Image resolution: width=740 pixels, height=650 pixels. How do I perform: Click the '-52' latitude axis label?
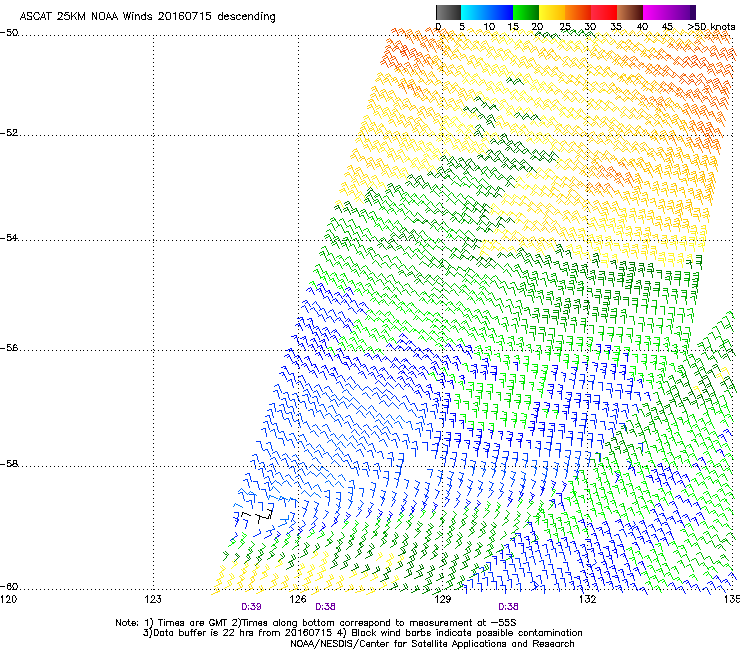pos(9,133)
